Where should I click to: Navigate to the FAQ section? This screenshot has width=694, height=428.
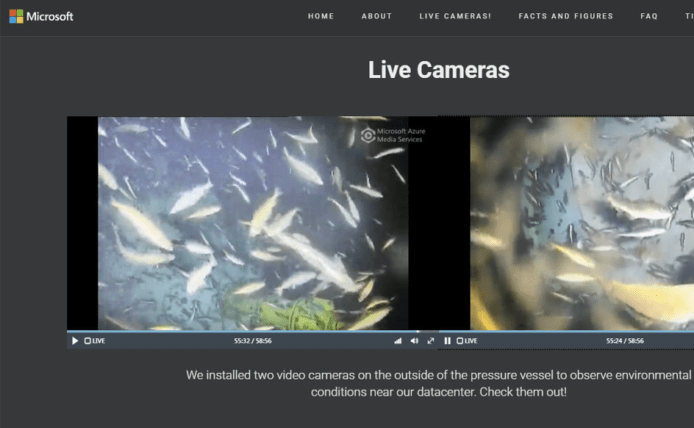pyautogui.click(x=649, y=17)
